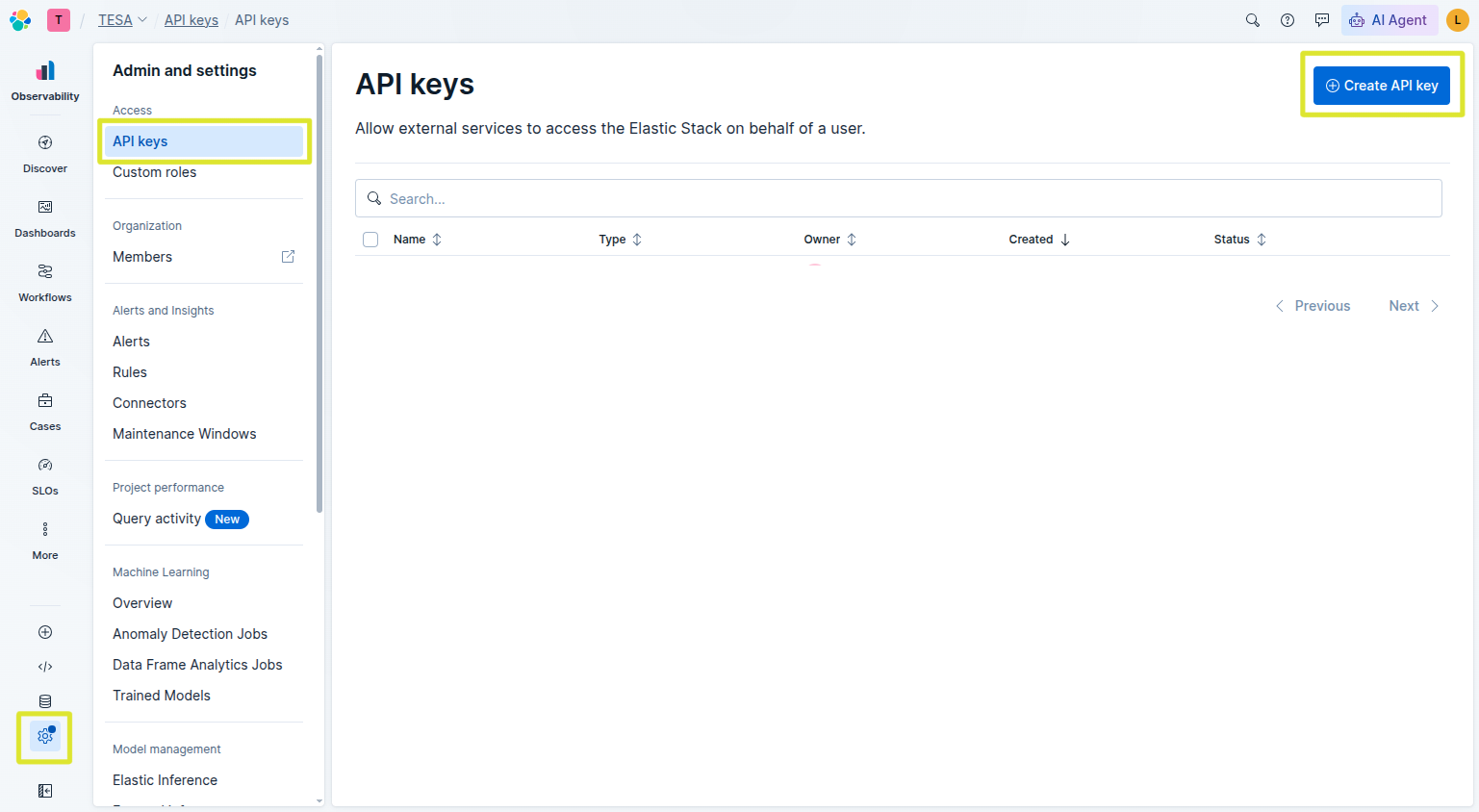Click the scrollbar down arrow in settings panel
This screenshot has height=812, width=1479.
coord(319,800)
